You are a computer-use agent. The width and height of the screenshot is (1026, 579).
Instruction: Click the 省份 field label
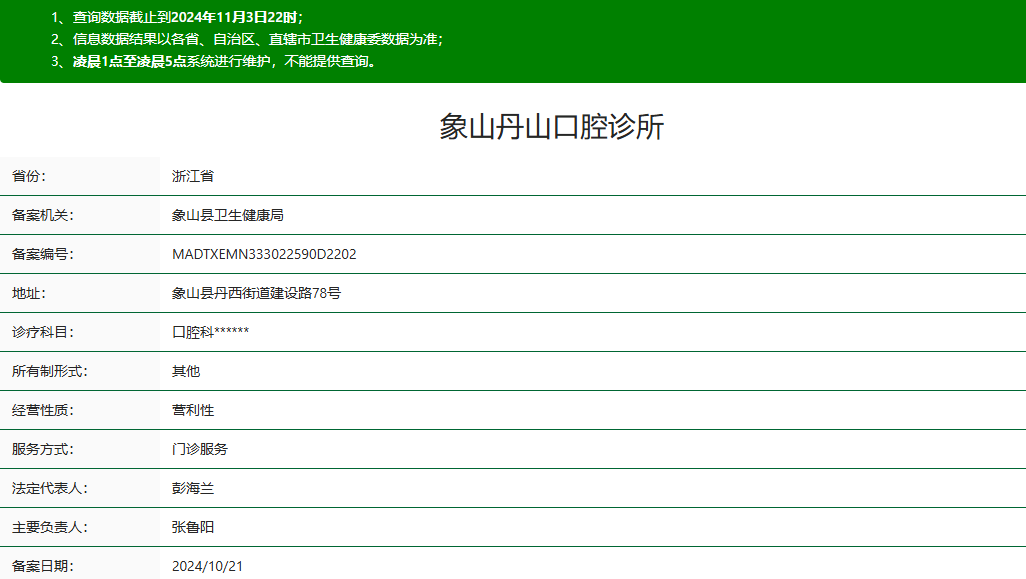29,176
